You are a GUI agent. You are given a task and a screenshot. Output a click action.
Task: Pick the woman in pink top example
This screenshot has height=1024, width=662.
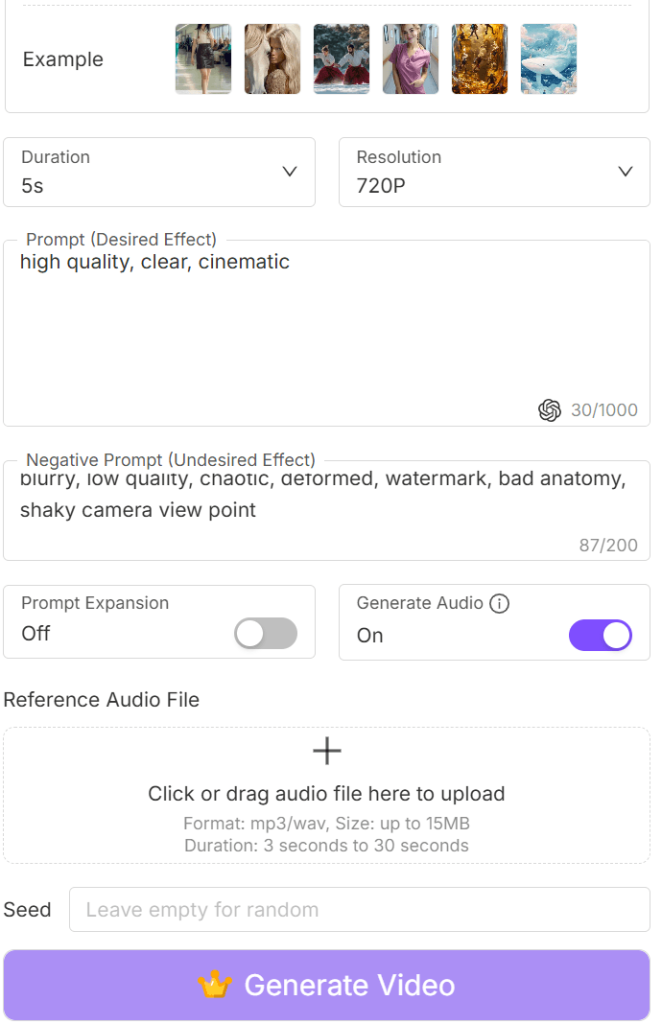pos(410,59)
